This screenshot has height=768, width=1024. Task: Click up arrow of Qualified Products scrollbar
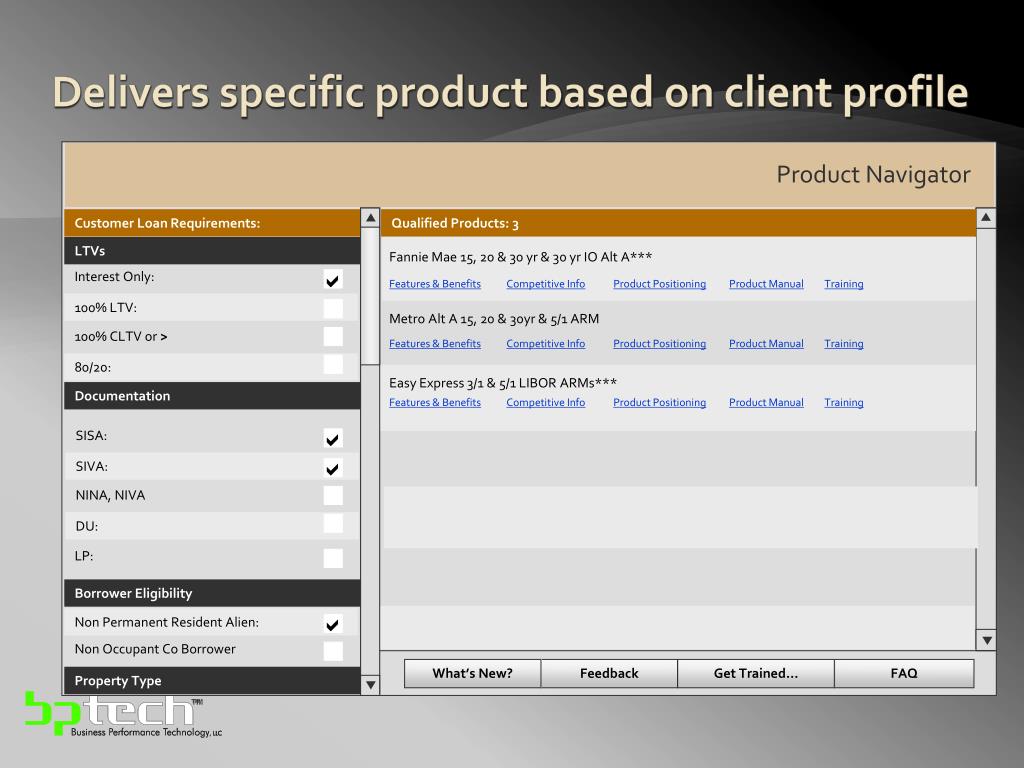[986, 217]
